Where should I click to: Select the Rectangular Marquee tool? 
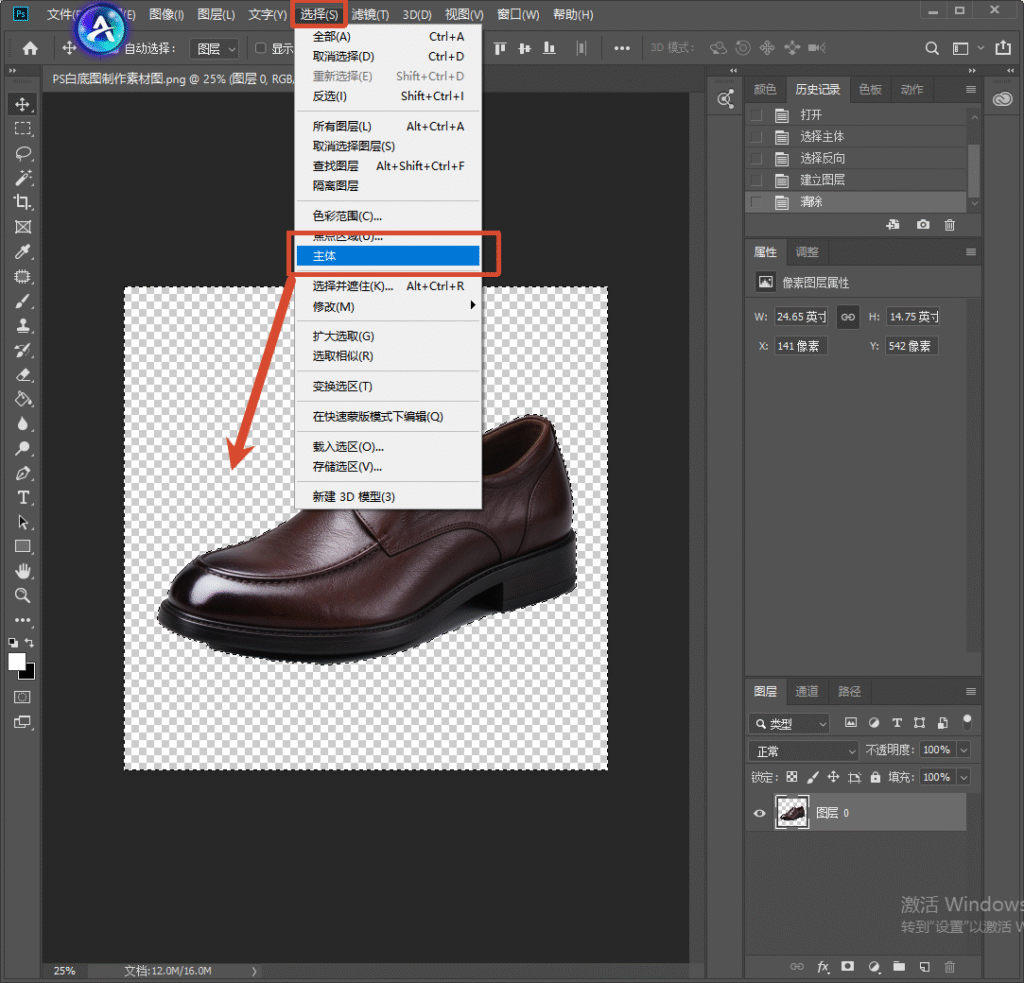(x=23, y=129)
